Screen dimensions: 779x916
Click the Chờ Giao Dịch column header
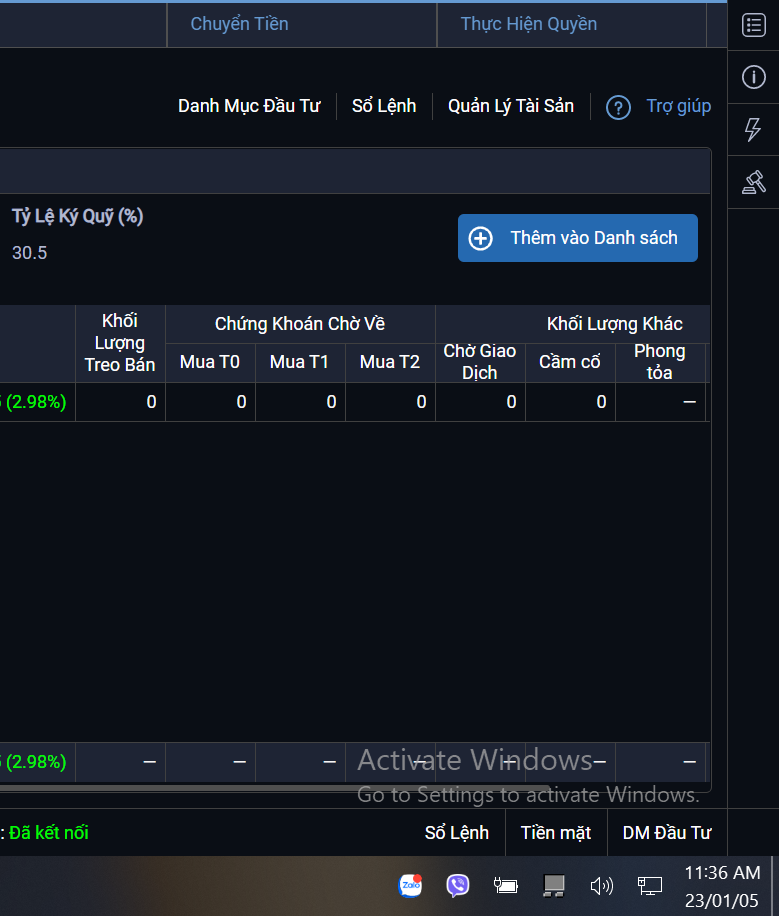click(x=480, y=362)
